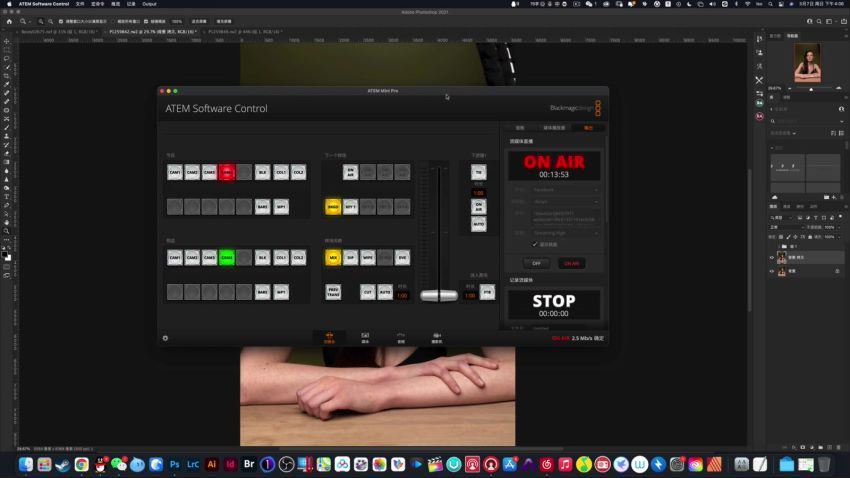Viewport: 850px width, 478px height.
Task: Open the Photoshop layer blend mode dropdown
Action: (789, 227)
